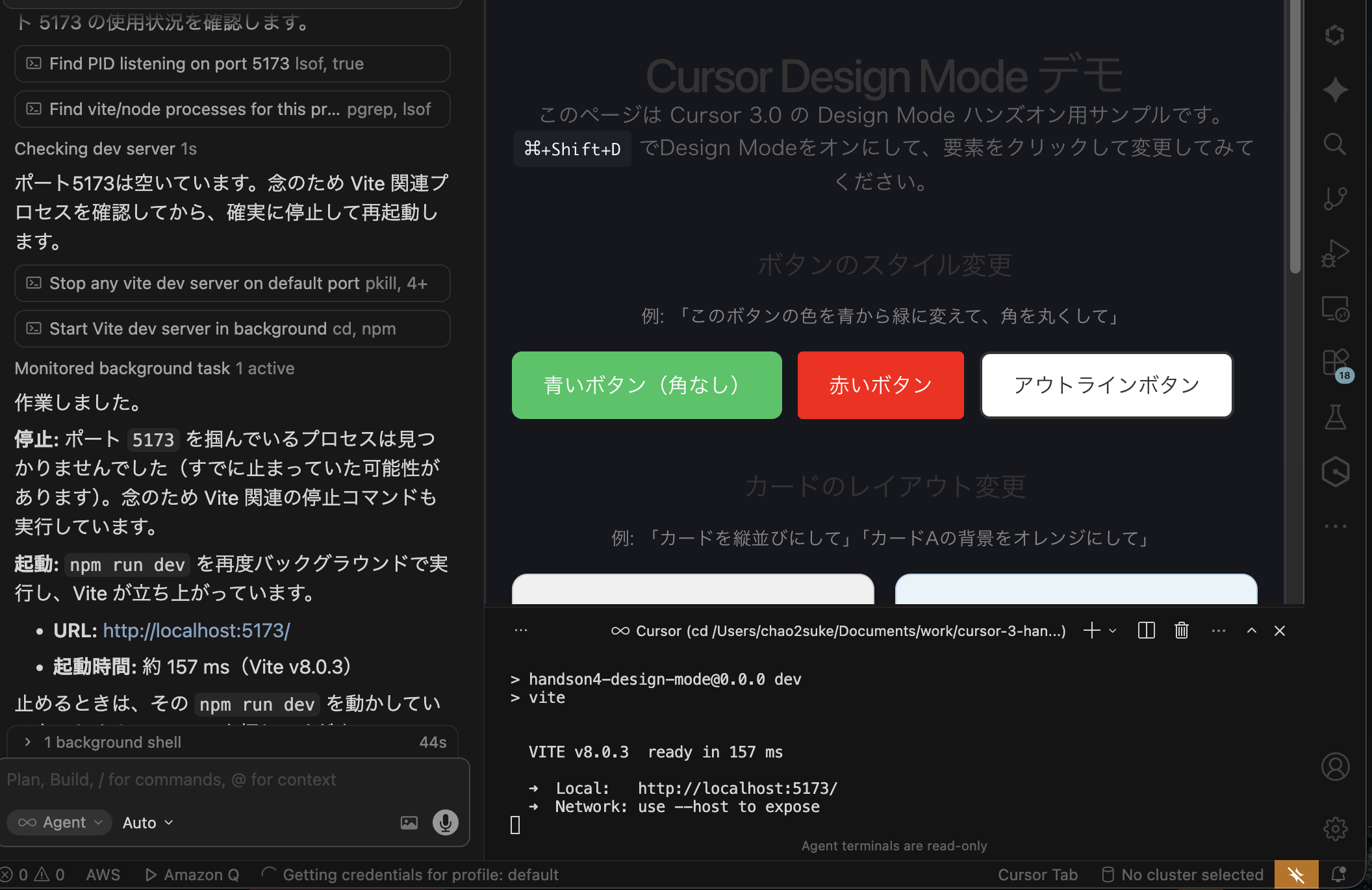Viewport: 1372px width, 890px height.
Task: Open a new terminal with the plus icon
Action: (1091, 630)
